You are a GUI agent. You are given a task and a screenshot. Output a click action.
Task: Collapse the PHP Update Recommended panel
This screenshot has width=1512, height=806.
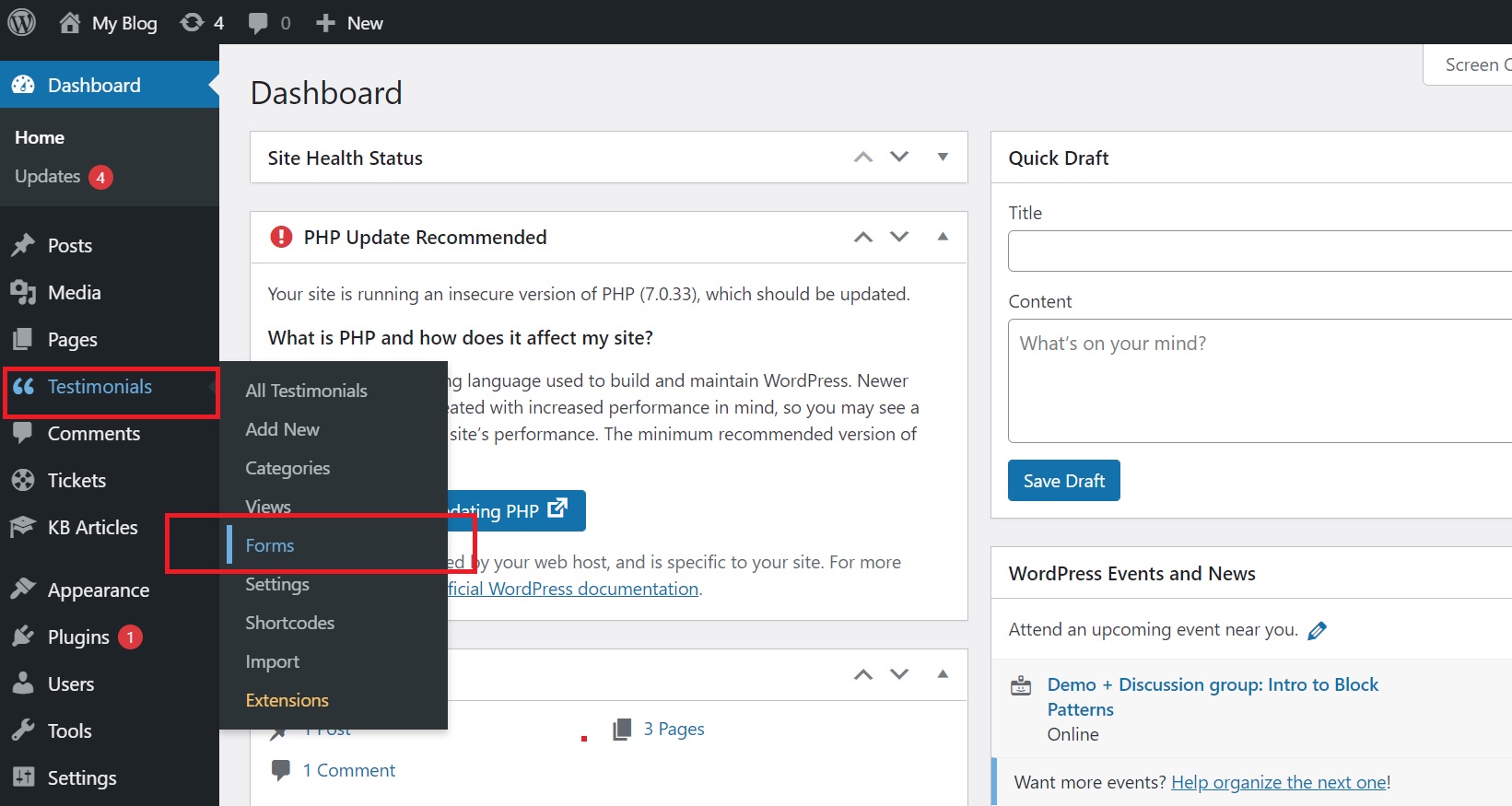(x=943, y=237)
